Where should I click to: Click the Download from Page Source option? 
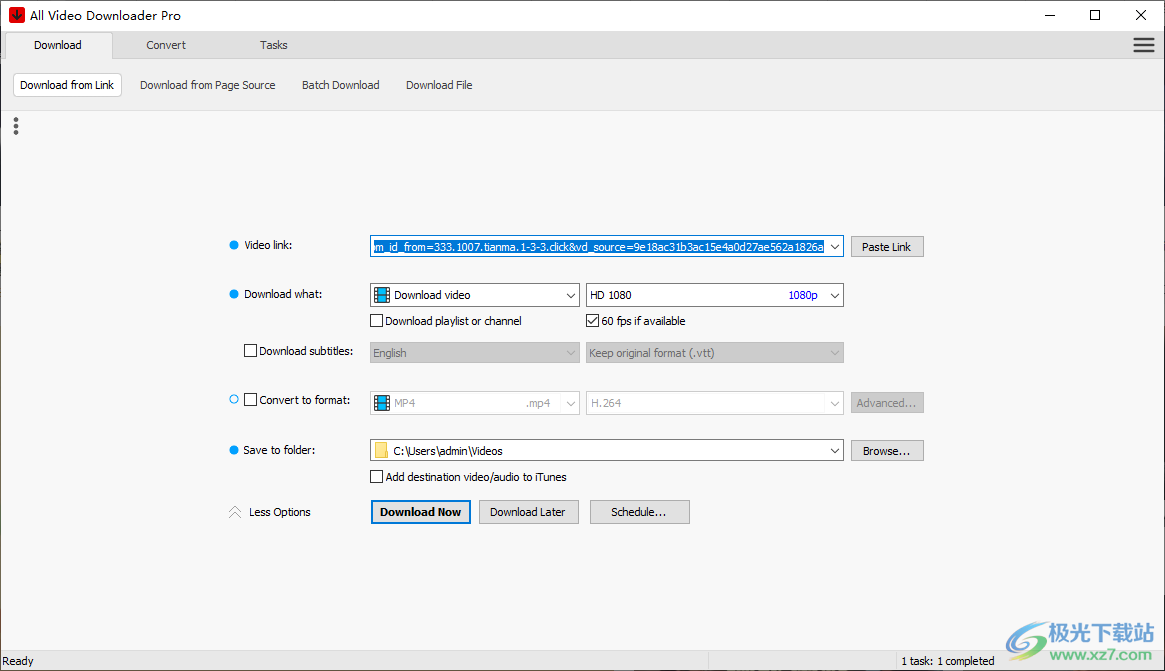click(x=207, y=85)
